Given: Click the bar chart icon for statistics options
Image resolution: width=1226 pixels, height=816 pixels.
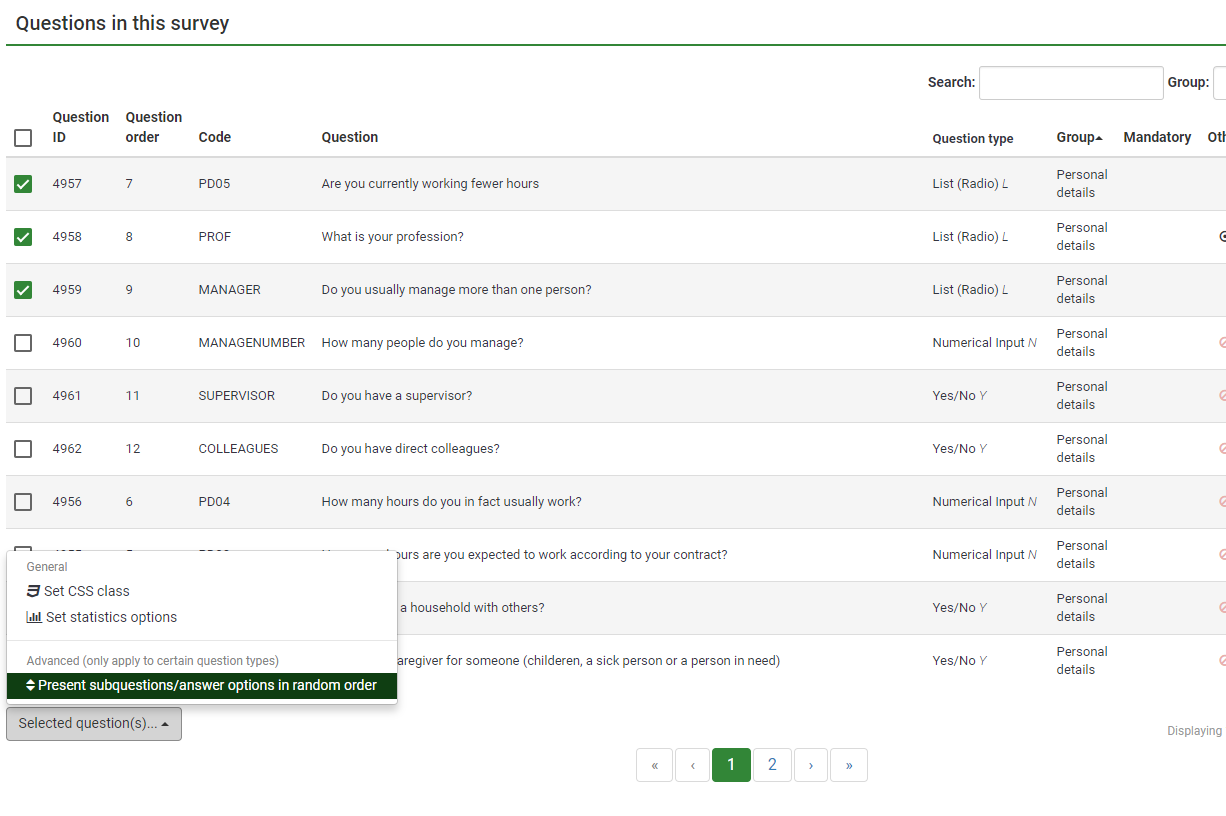Looking at the screenshot, I should point(34,617).
